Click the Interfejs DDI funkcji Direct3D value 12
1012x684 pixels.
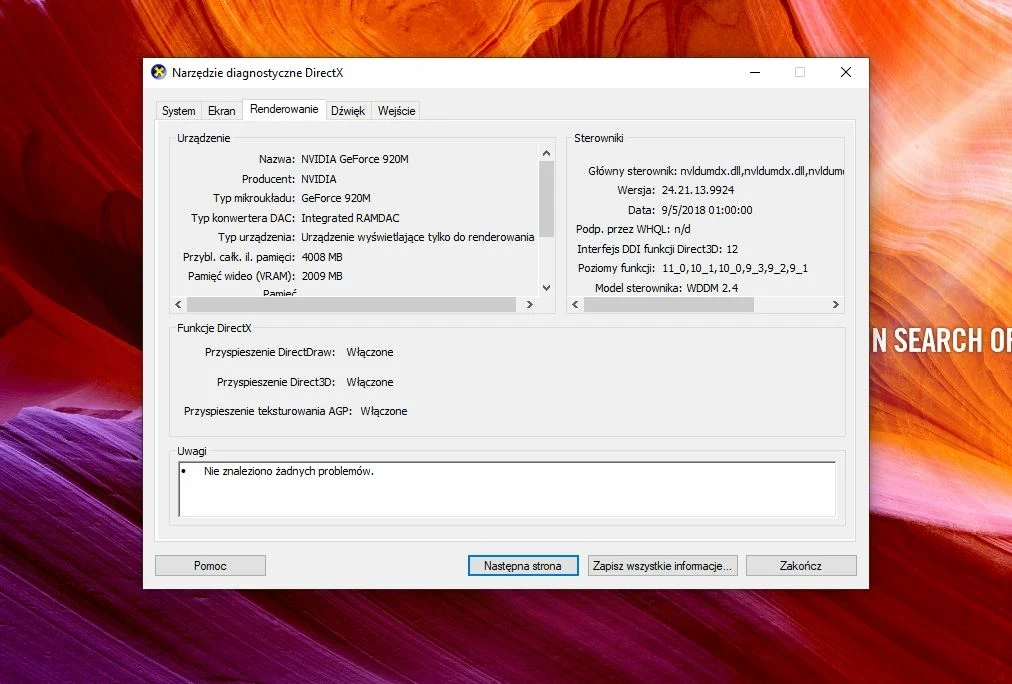[x=732, y=249]
